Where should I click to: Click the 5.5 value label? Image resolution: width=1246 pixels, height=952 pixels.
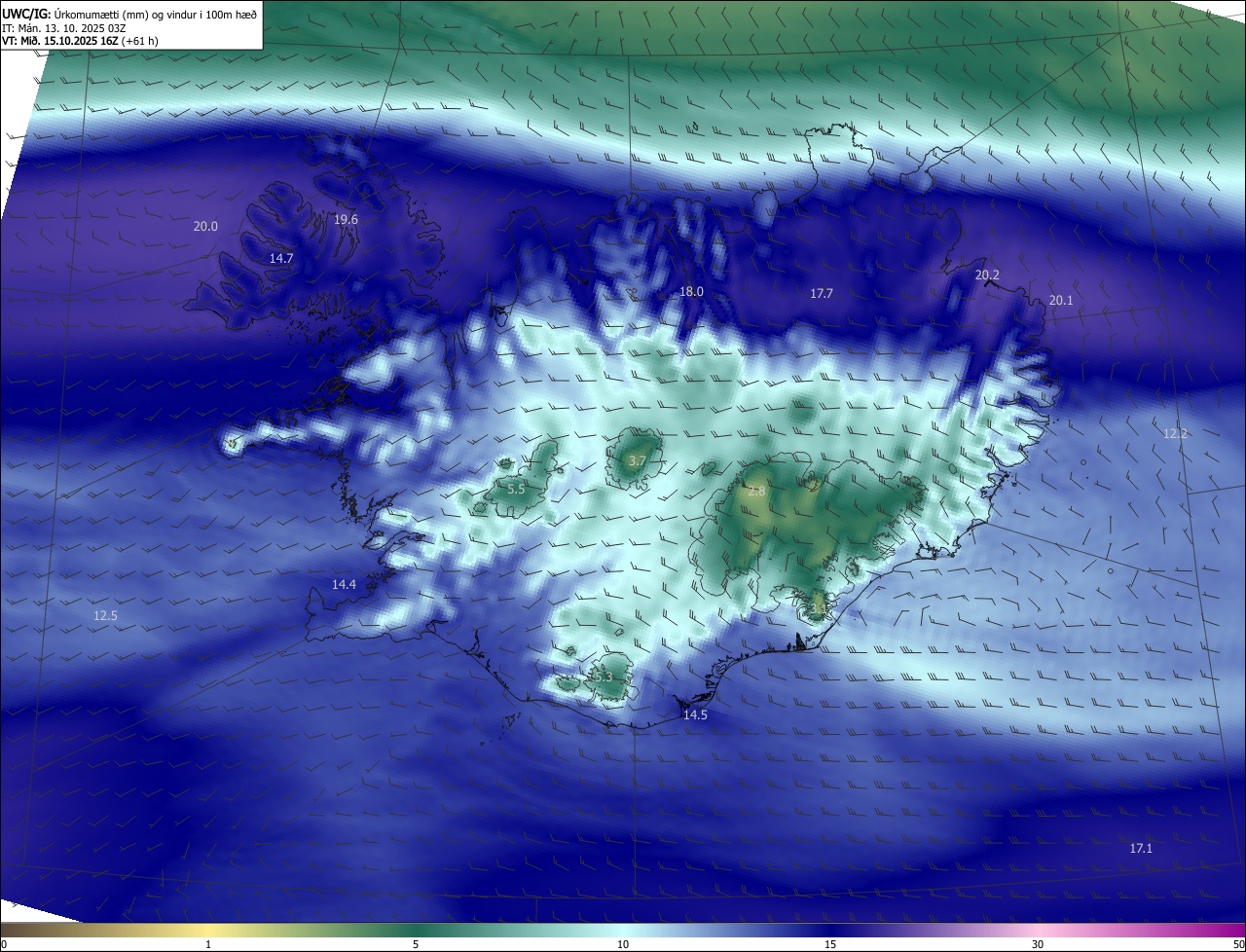coord(516,489)
